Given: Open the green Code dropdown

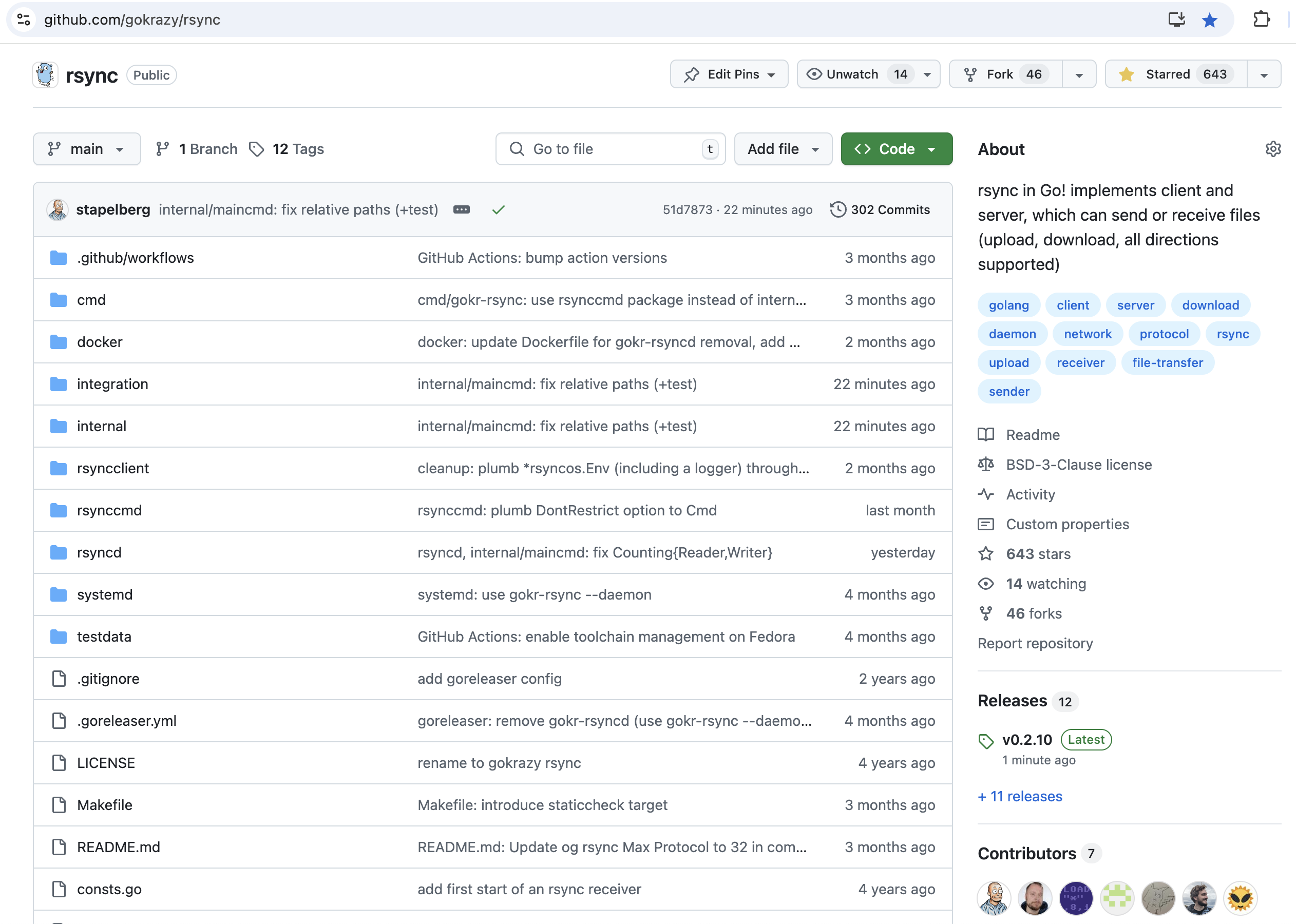Looking at the screenshot, I should (897, 149).
